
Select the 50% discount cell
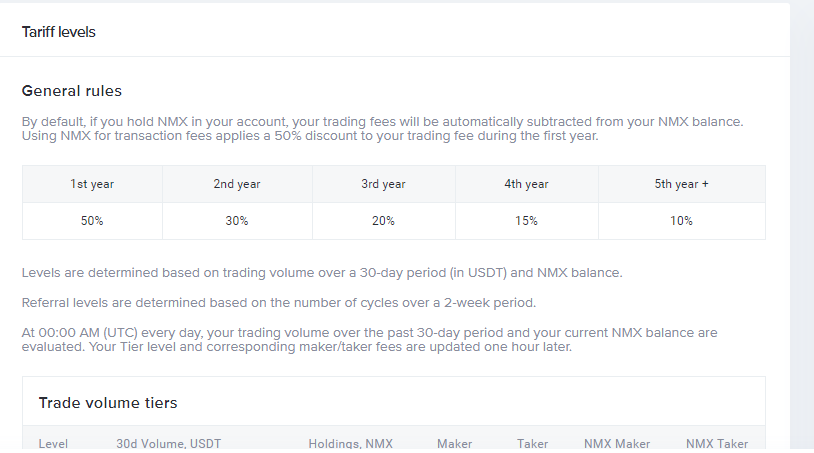92,221
